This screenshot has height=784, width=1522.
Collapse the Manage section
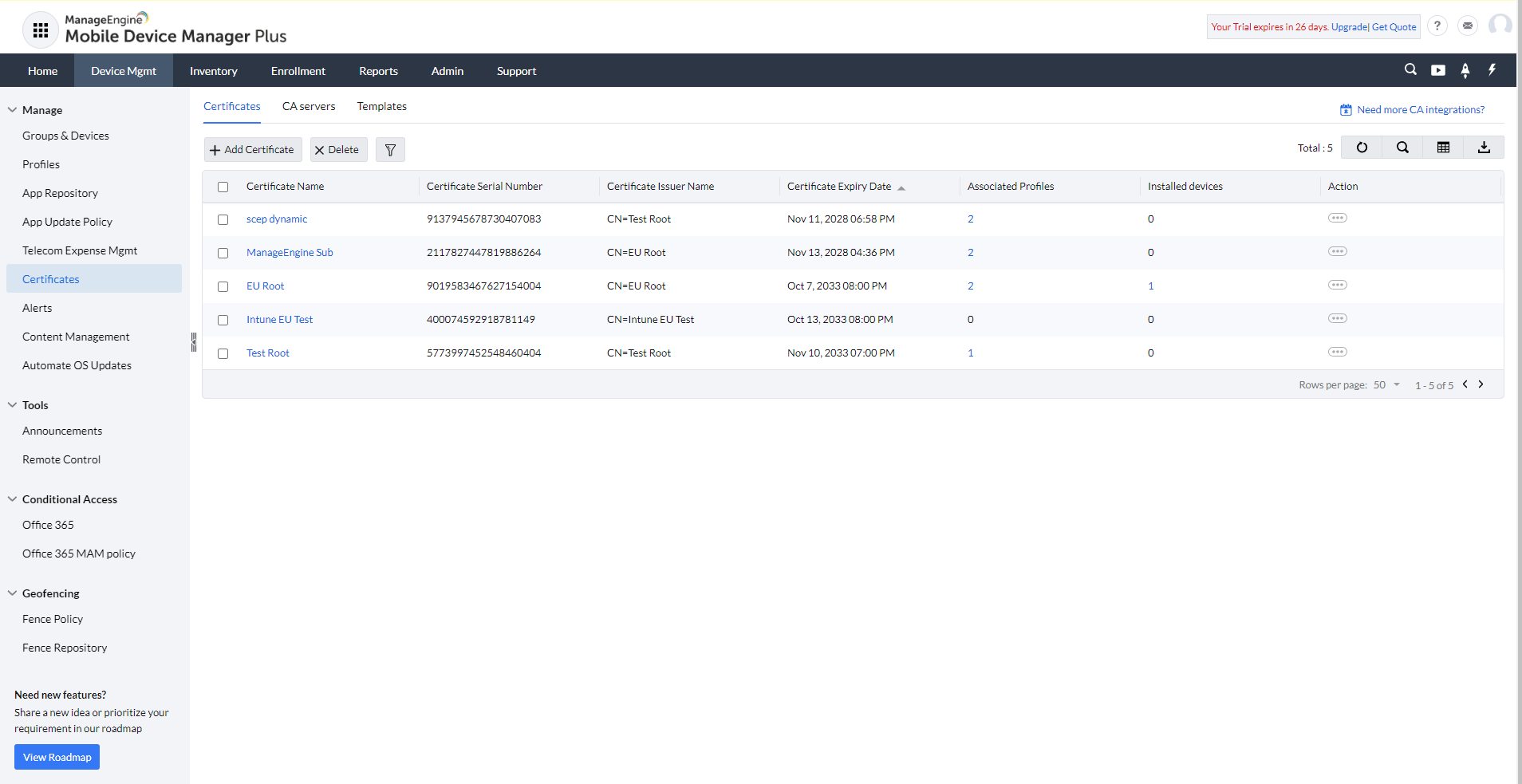12,110
